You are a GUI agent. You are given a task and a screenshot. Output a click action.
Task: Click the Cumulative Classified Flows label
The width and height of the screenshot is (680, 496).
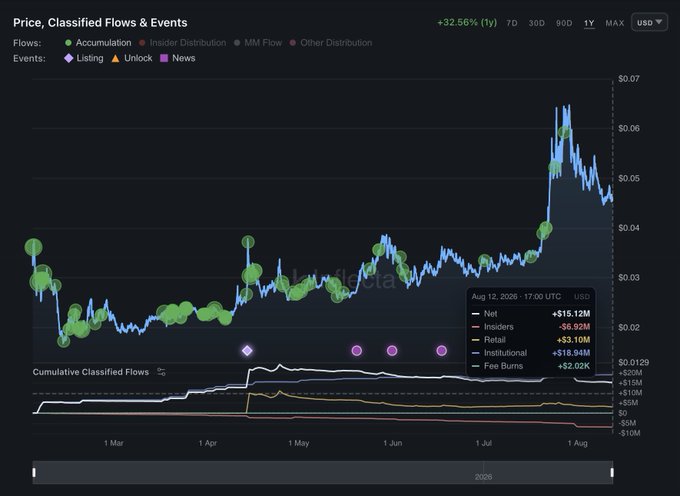pos(91,372)
